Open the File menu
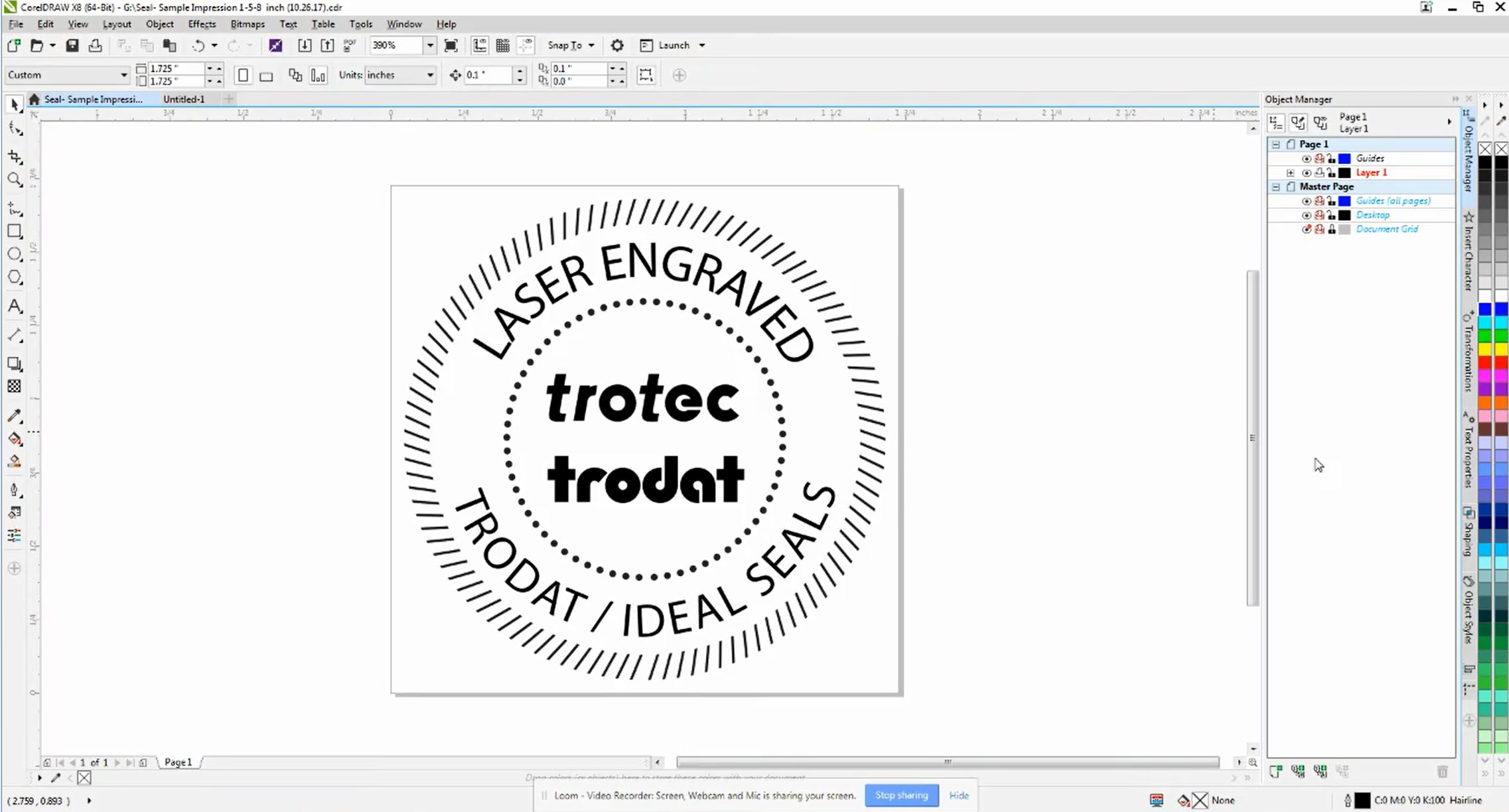 (x=16, y=24)
